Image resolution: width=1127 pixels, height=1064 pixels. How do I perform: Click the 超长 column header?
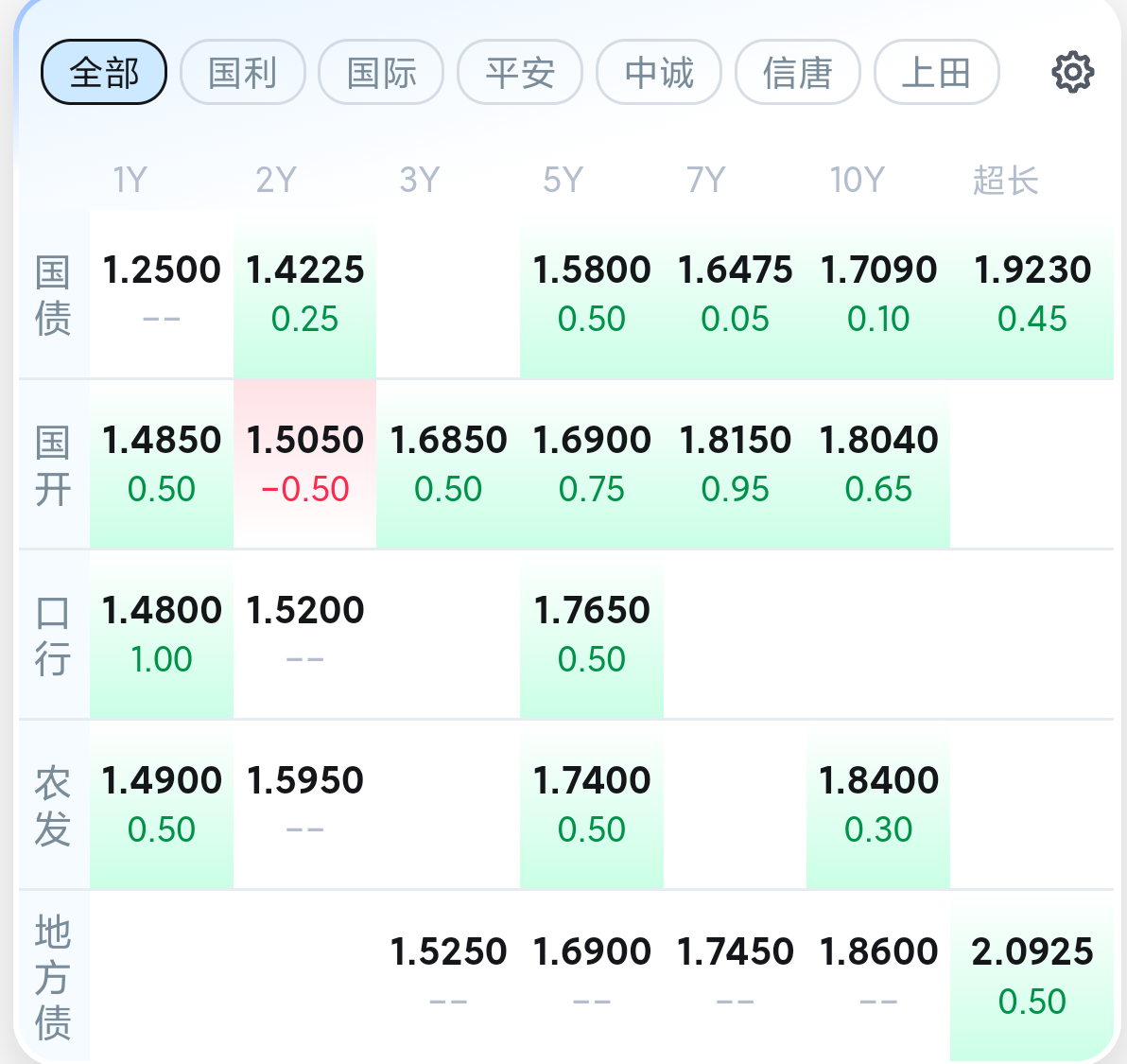[x=1005, y=180]
